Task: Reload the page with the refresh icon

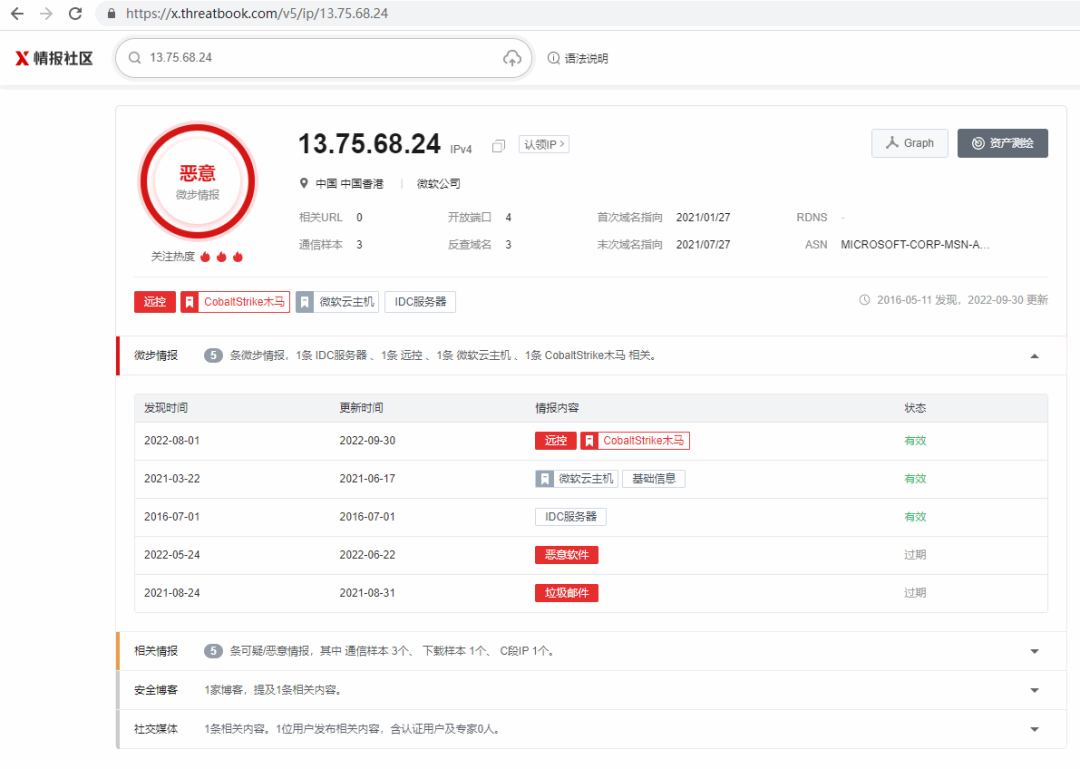Action: coord(75,13)
